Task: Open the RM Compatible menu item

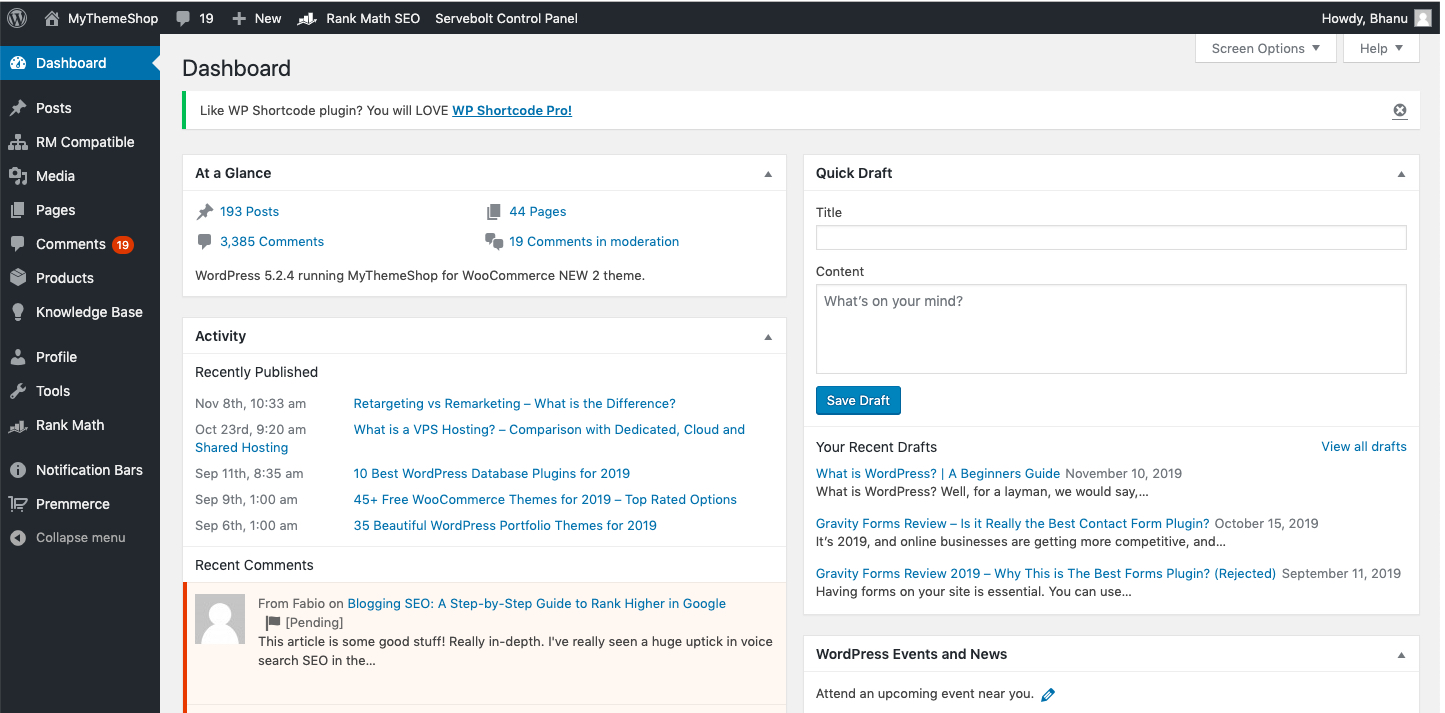Action: tap(80, 142)
